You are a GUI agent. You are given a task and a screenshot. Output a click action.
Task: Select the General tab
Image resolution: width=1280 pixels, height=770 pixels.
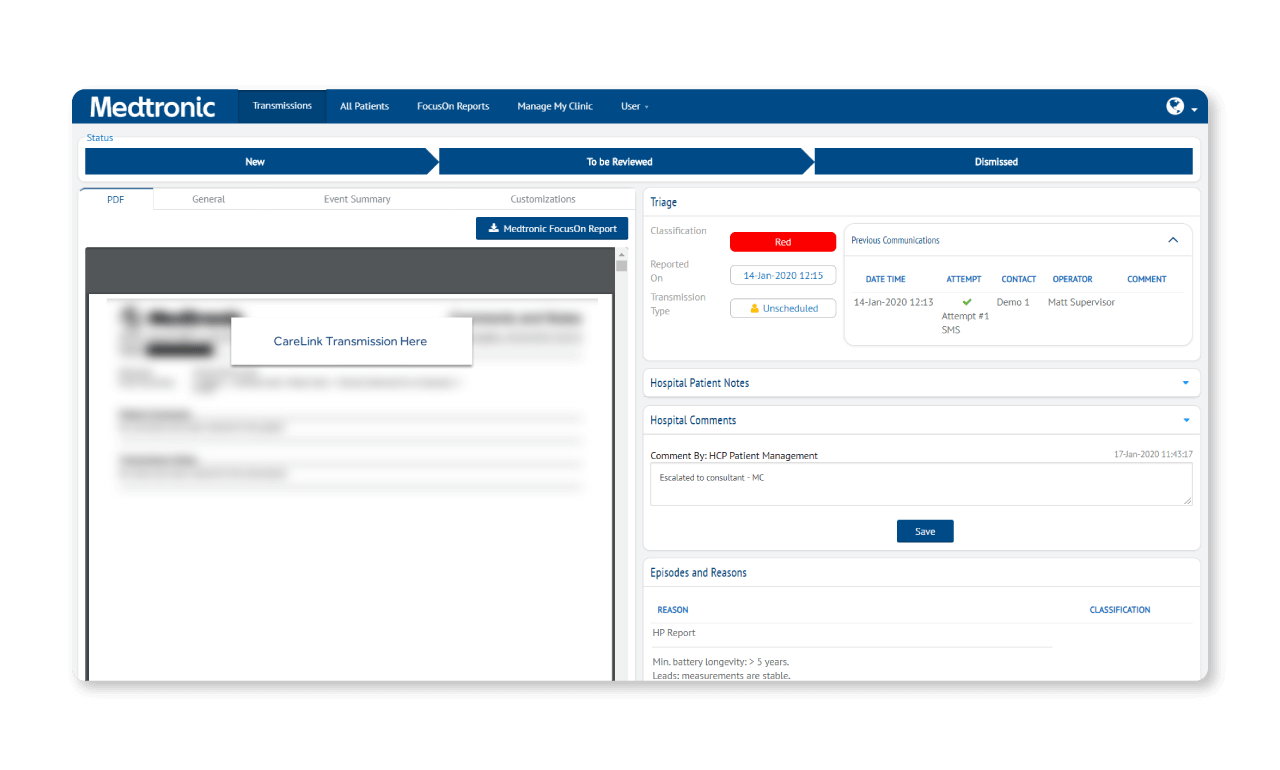click(208, 198)
